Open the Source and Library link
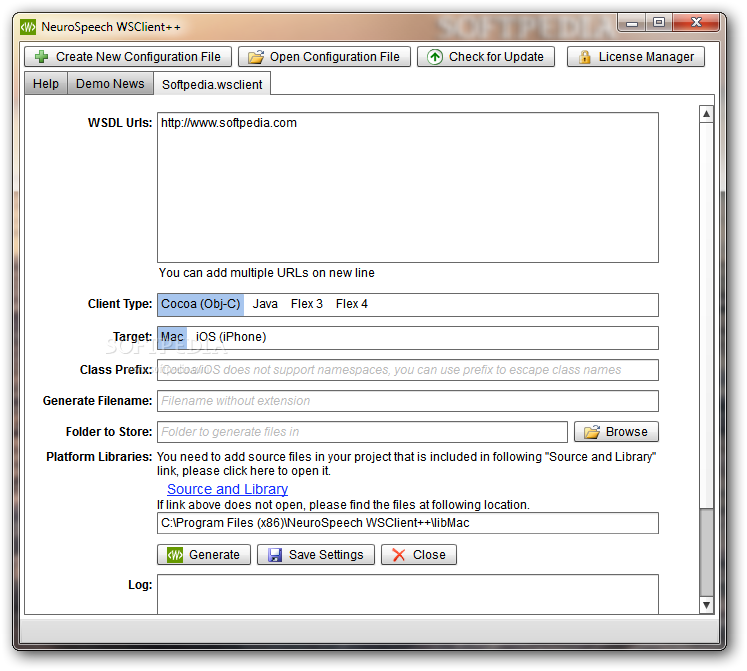 (227, 489)
